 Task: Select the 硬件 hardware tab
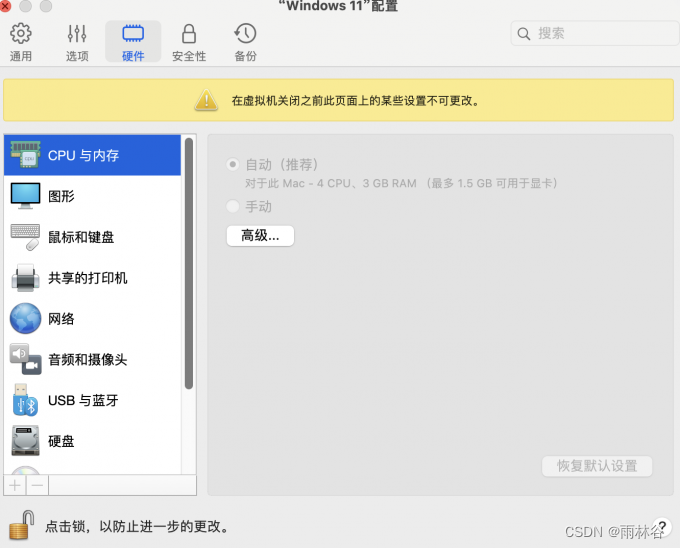point(133,42)
